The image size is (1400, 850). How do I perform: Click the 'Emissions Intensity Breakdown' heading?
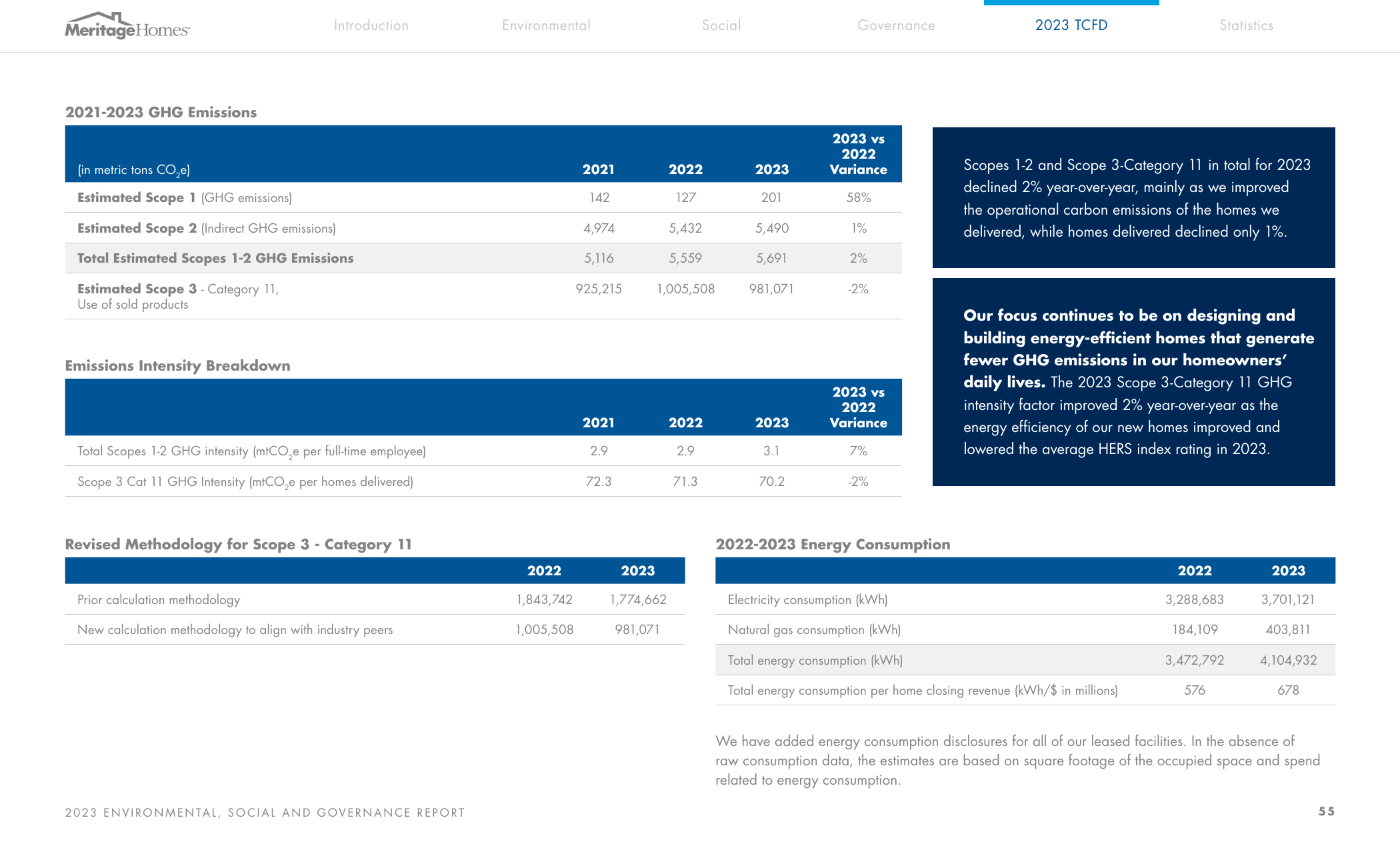pos(177,365)
